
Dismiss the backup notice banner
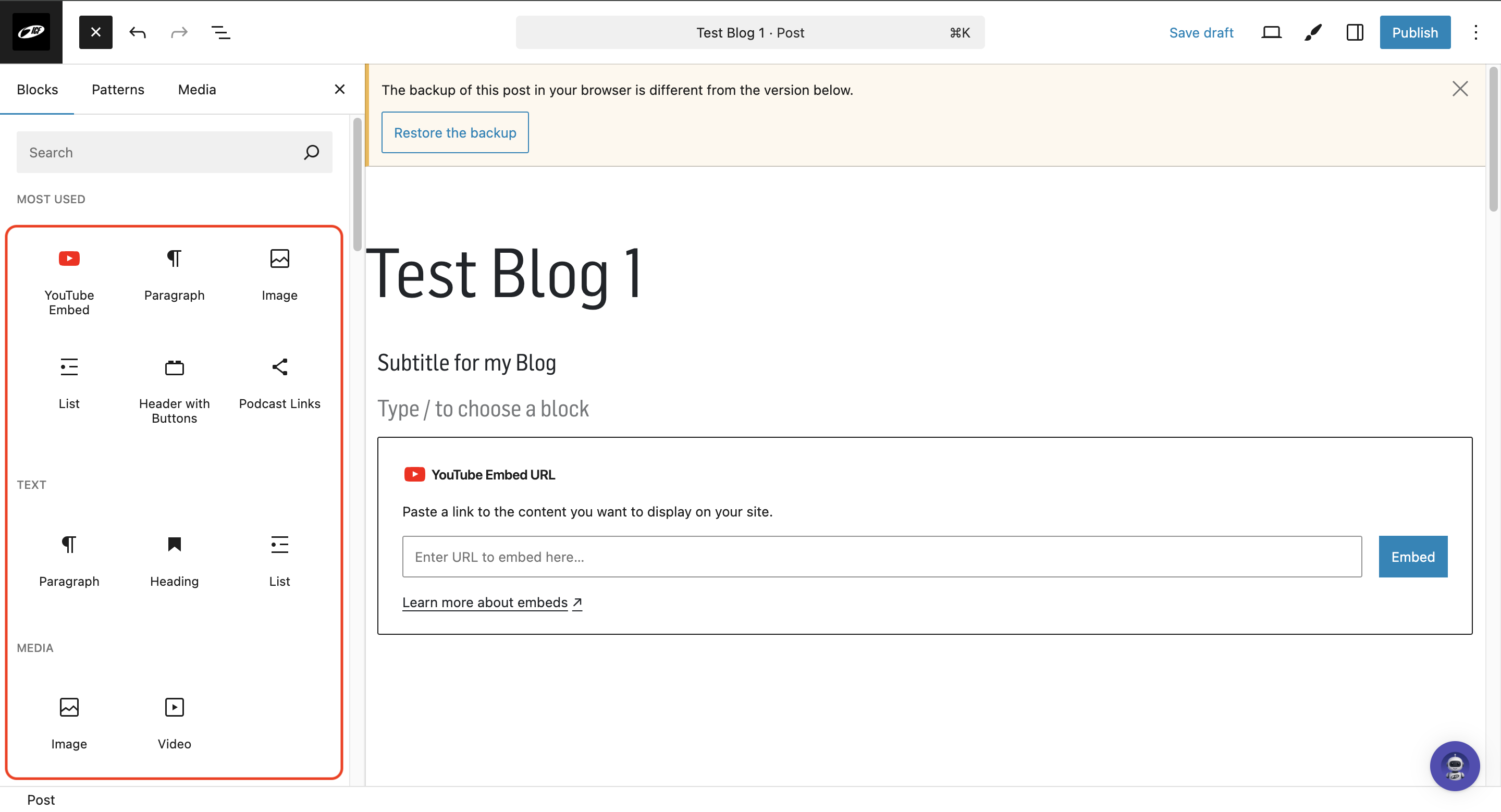coord(1460,89)
